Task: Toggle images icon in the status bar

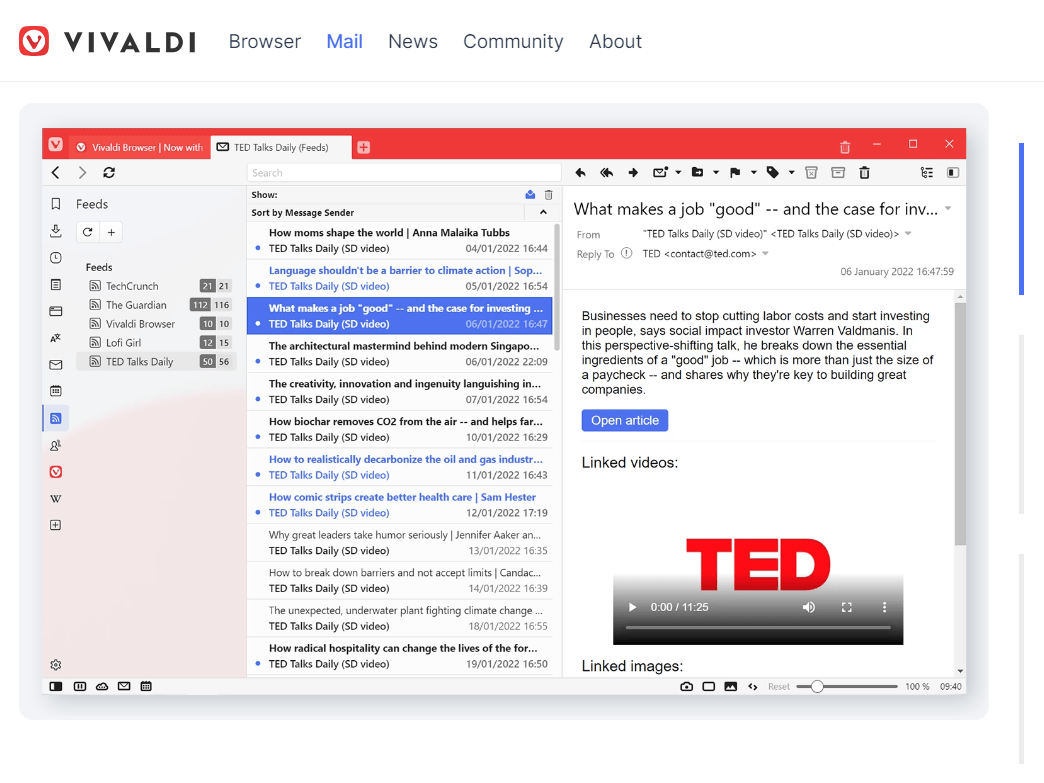Action: tap(730, 686)
